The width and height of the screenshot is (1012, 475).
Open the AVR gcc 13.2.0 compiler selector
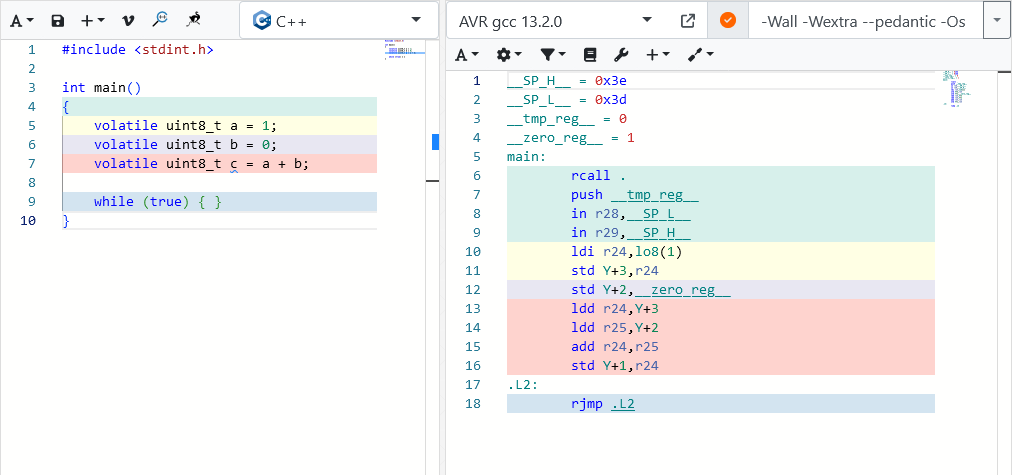coord(555,21)
